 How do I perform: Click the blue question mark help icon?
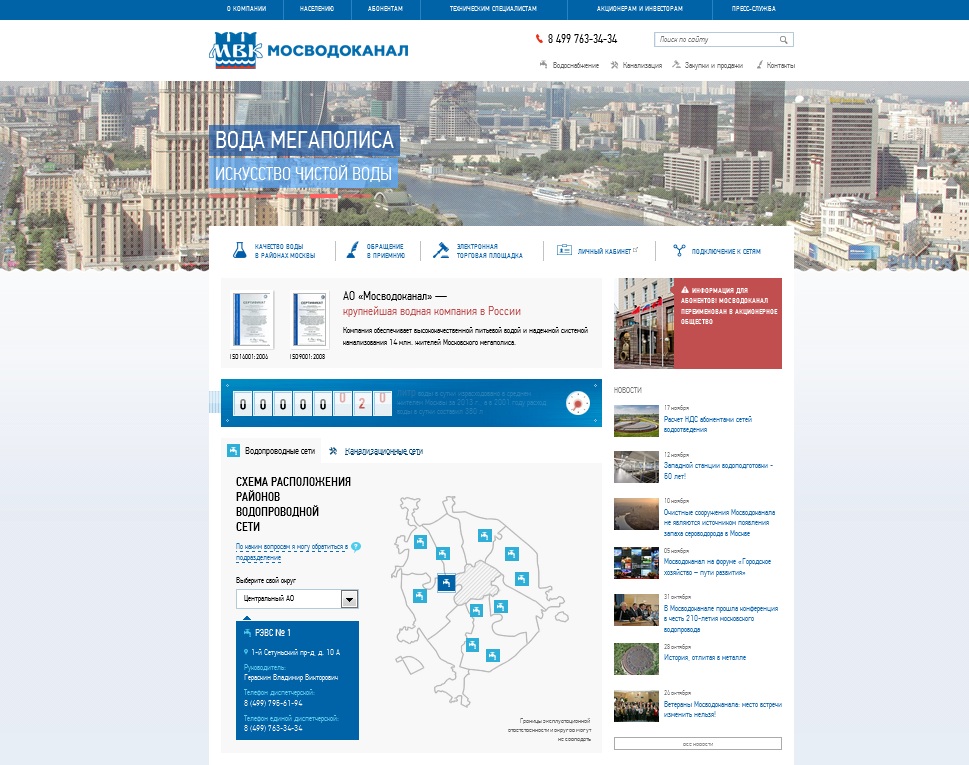pyautogui.click(x=356, y=546)
